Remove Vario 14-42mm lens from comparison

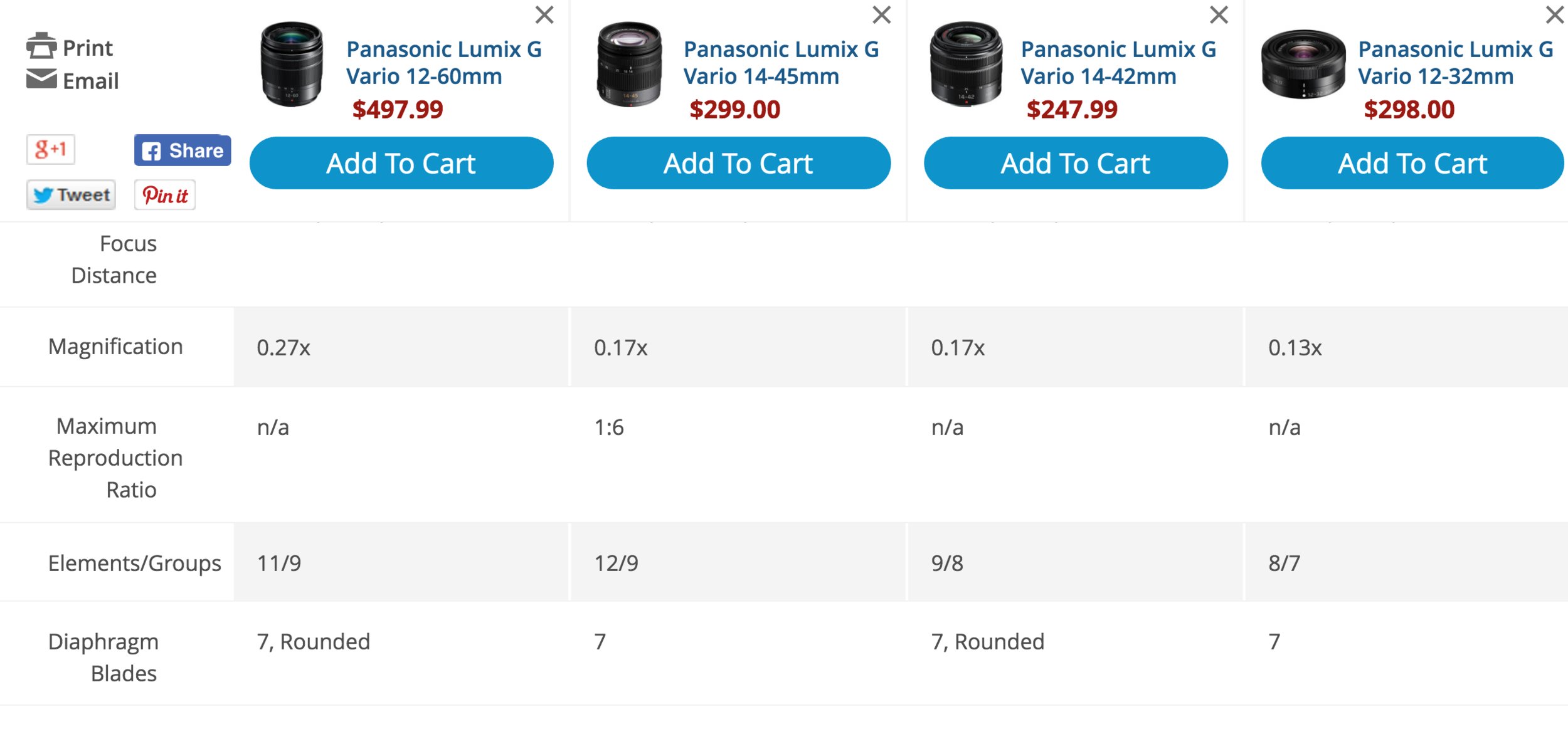pos(1219,14)
